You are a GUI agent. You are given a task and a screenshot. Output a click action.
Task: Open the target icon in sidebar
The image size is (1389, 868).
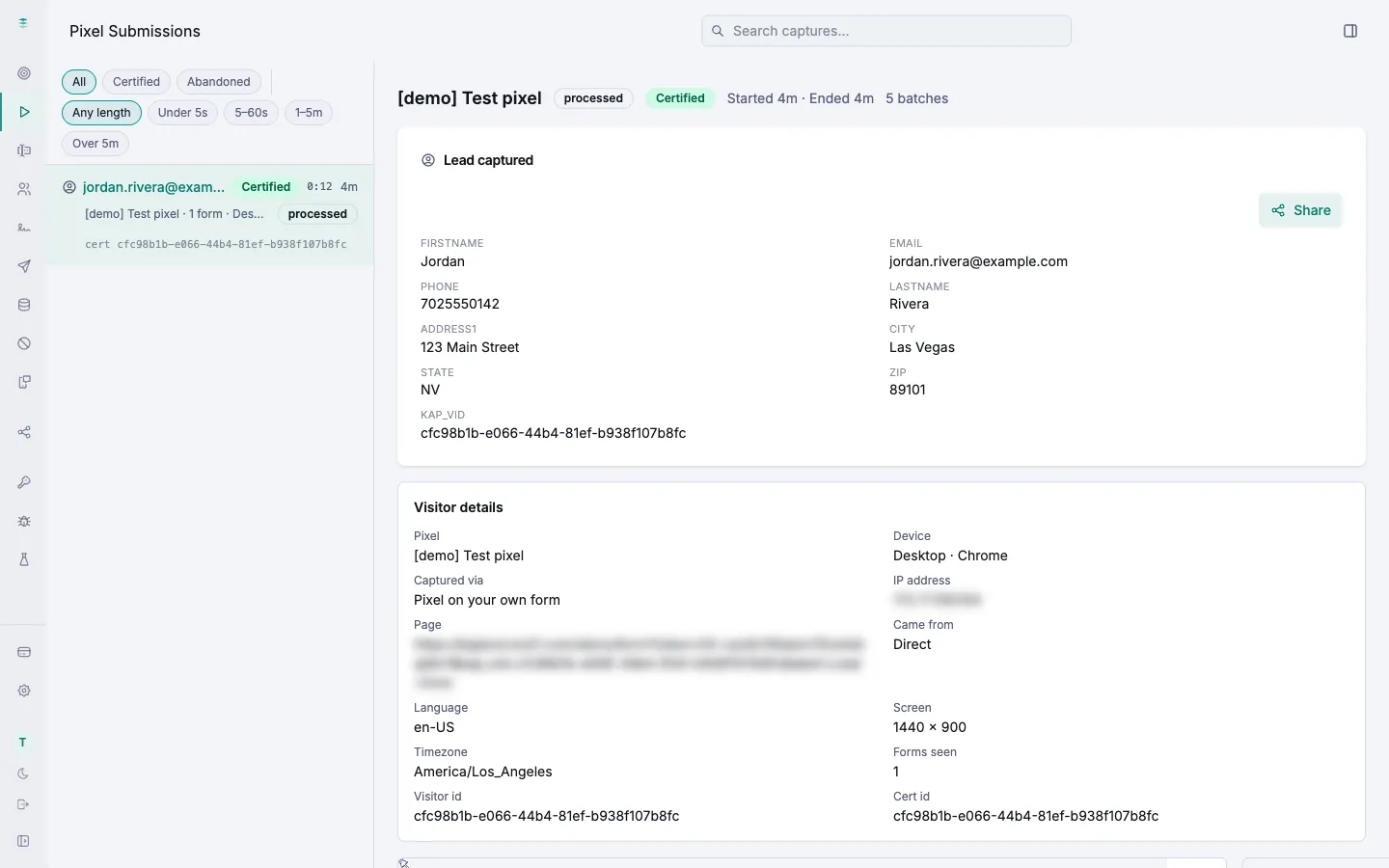24,73
